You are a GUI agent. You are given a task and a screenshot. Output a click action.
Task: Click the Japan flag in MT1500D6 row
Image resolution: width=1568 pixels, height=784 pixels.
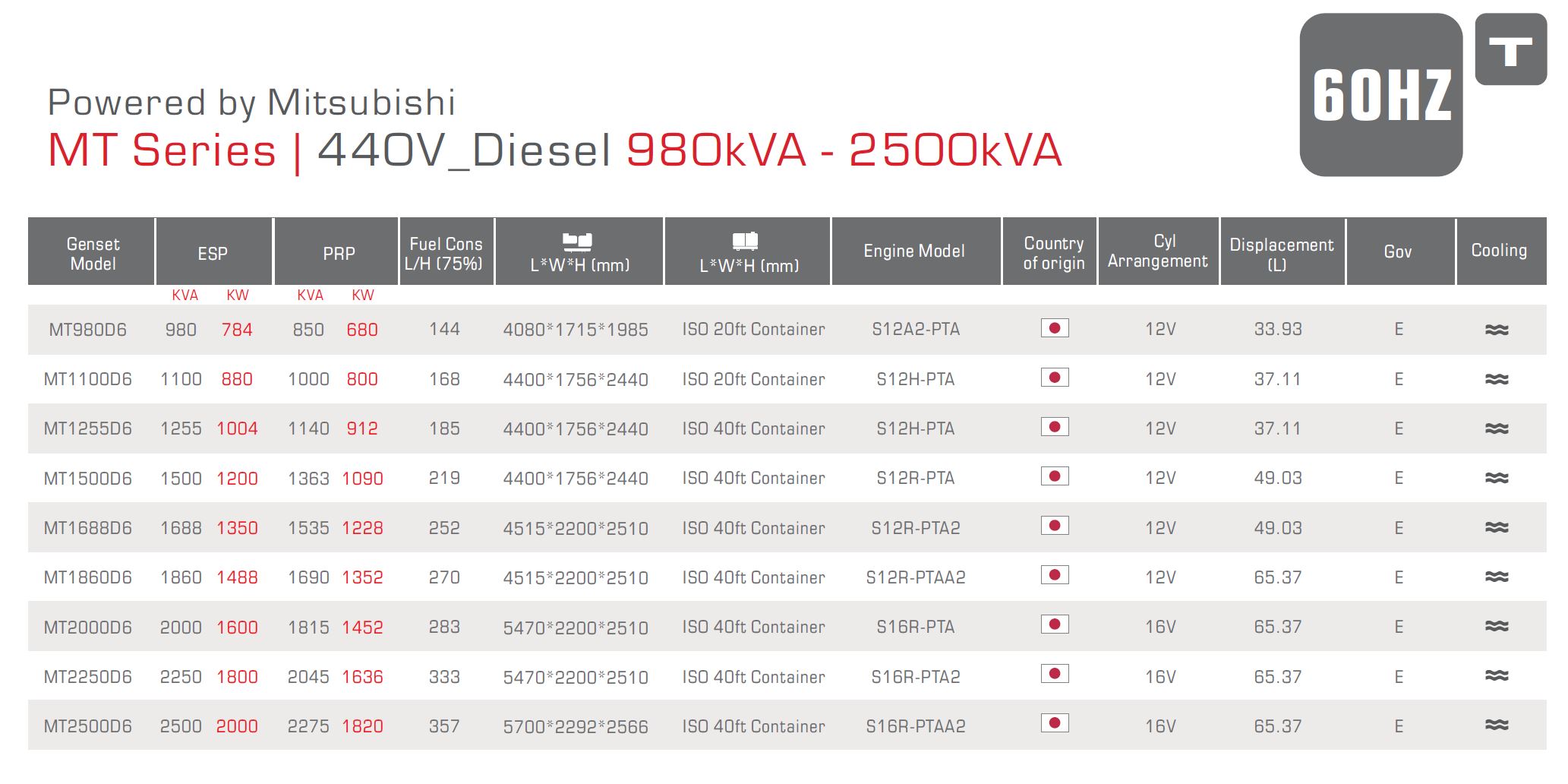coord(1055,476)
